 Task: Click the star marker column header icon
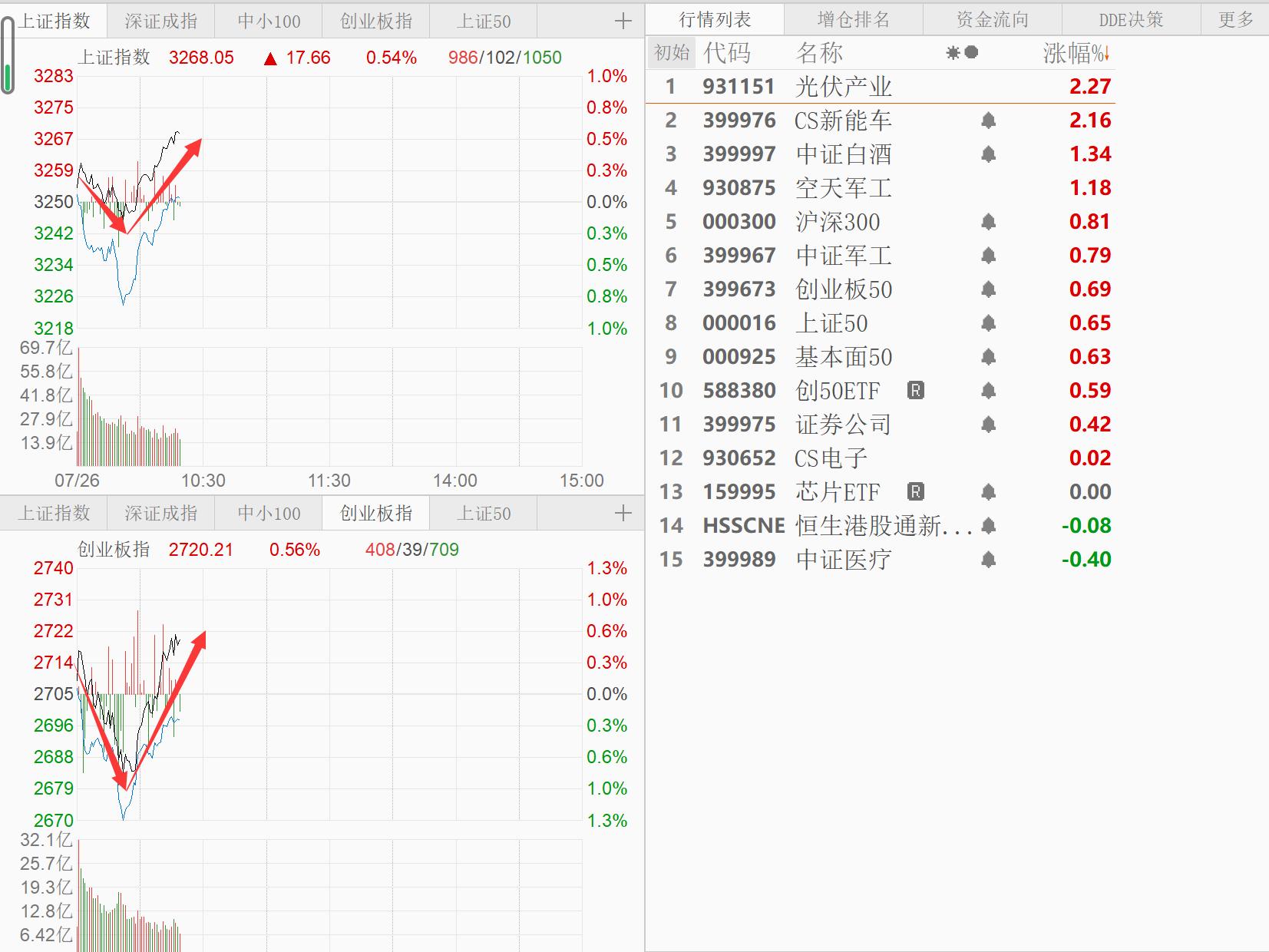(x=953, y=53)
